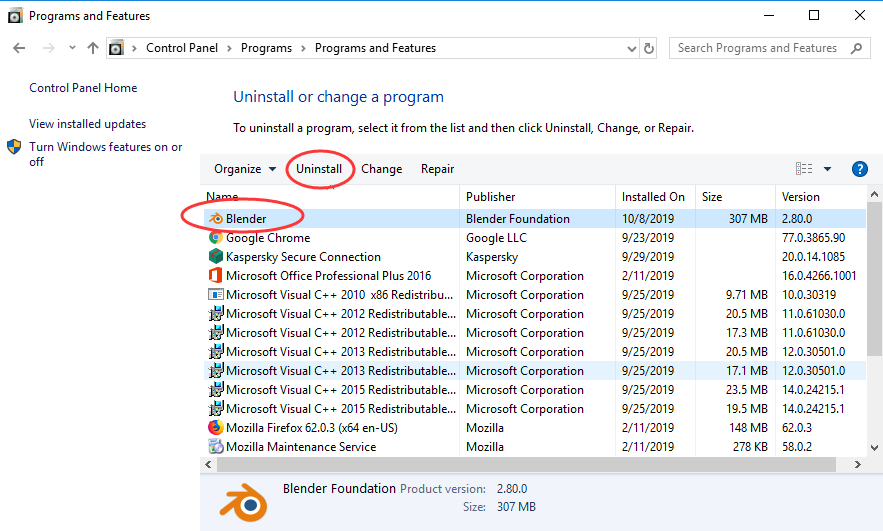The image size is (883, 531).
Task: Open the Recent locations dropdown arrow
Action: point(72,48)
